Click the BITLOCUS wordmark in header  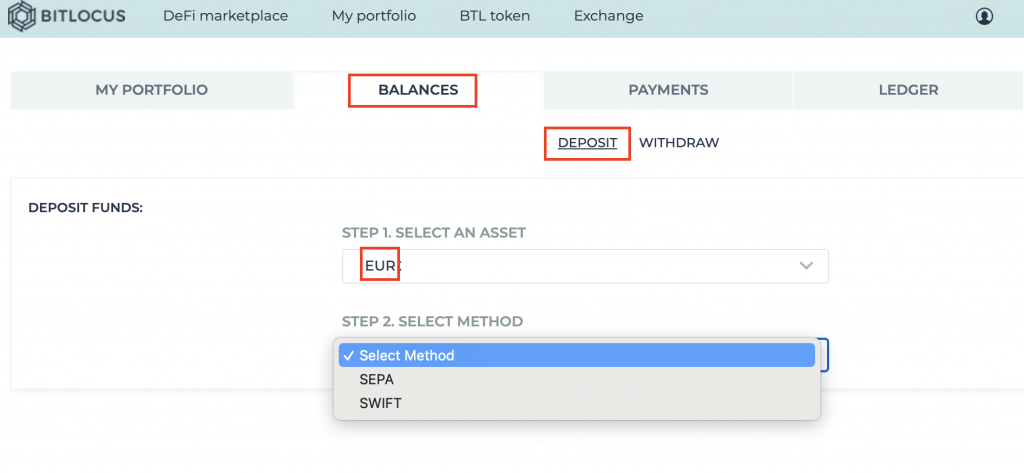point(83,16)
